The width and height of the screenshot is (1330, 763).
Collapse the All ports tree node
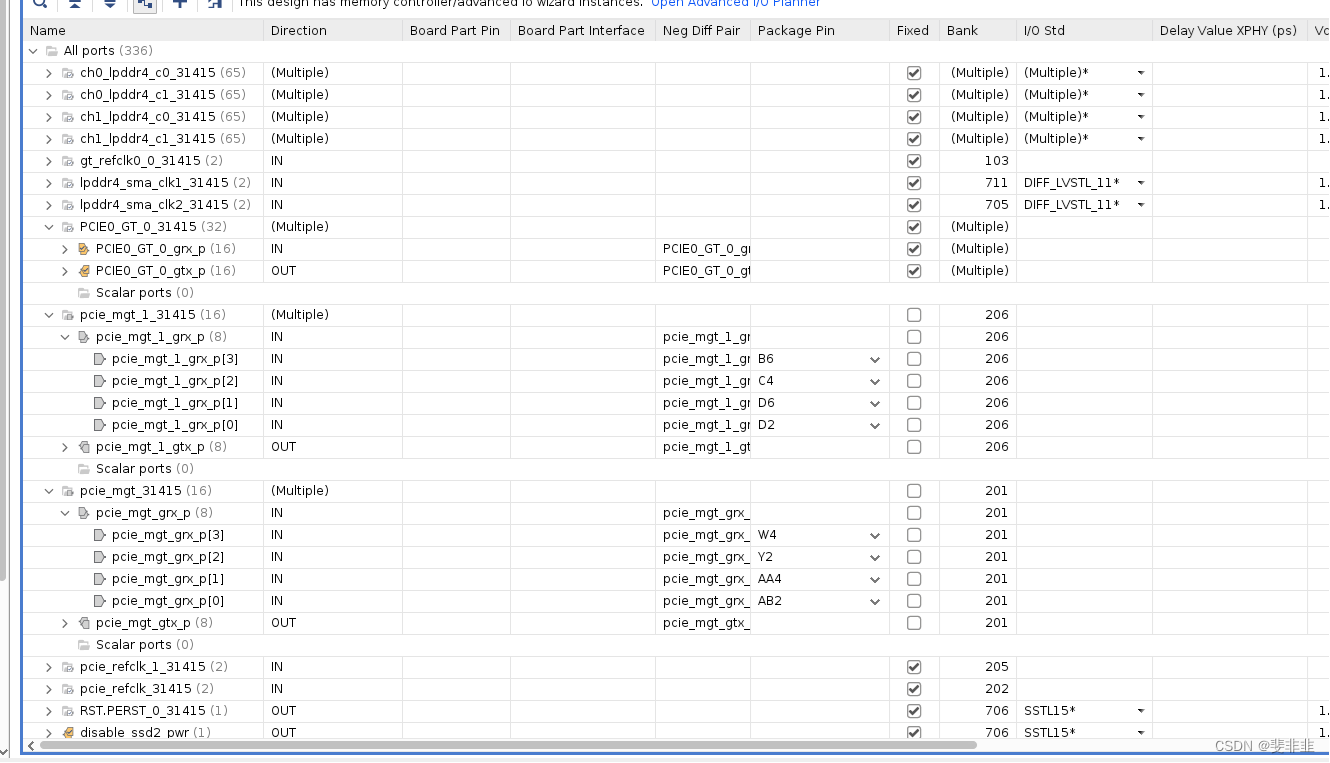pos(34,51)
